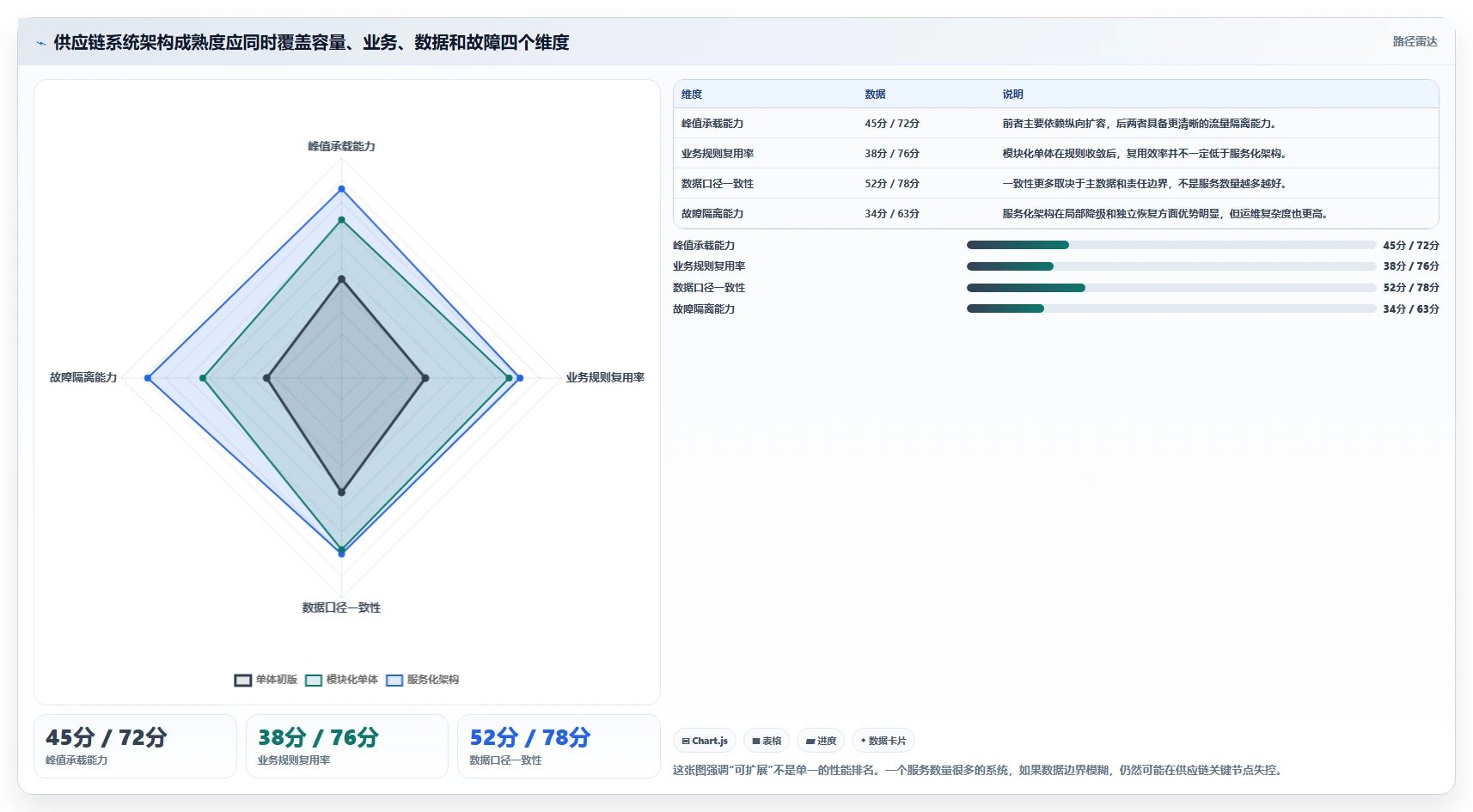Click table value 45分 / 72分
This screenshot has width=1473, height=812.
pos(892,124)
